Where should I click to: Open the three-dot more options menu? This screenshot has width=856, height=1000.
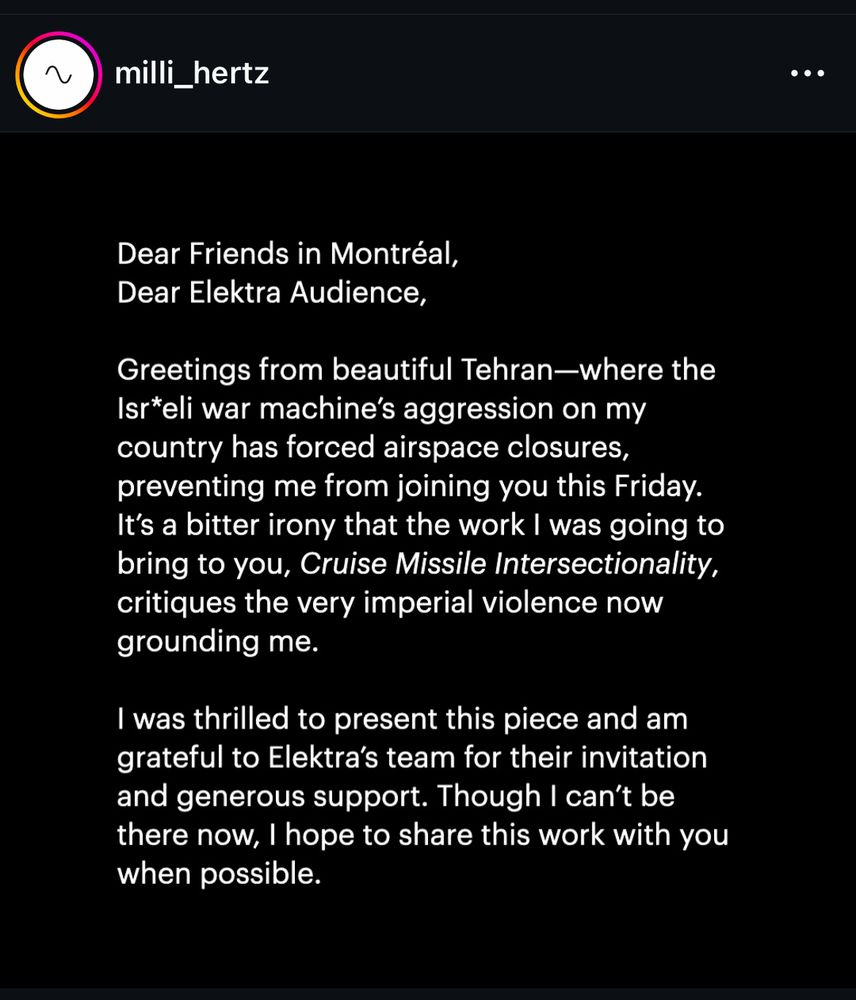[x=807, y=74]
